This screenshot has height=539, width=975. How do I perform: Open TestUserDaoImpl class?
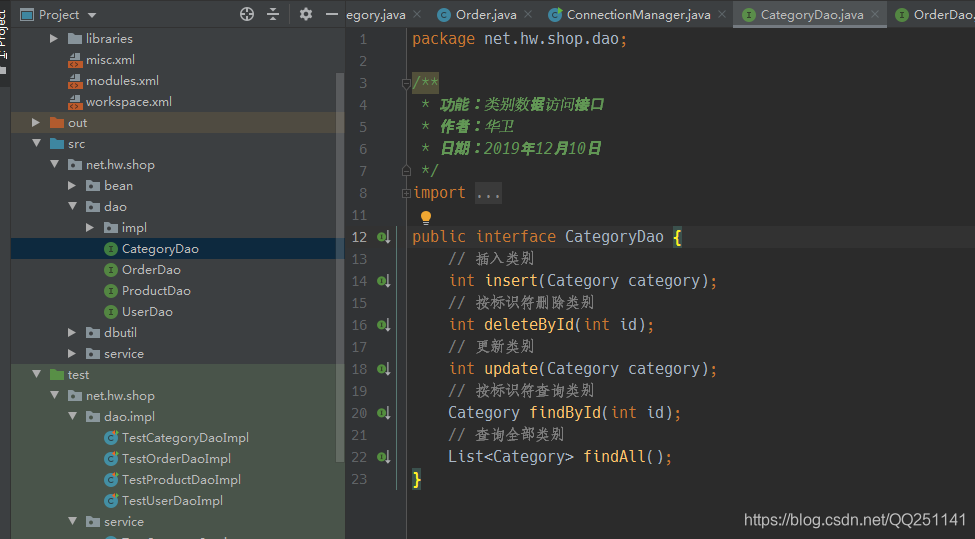click(172, 500)
